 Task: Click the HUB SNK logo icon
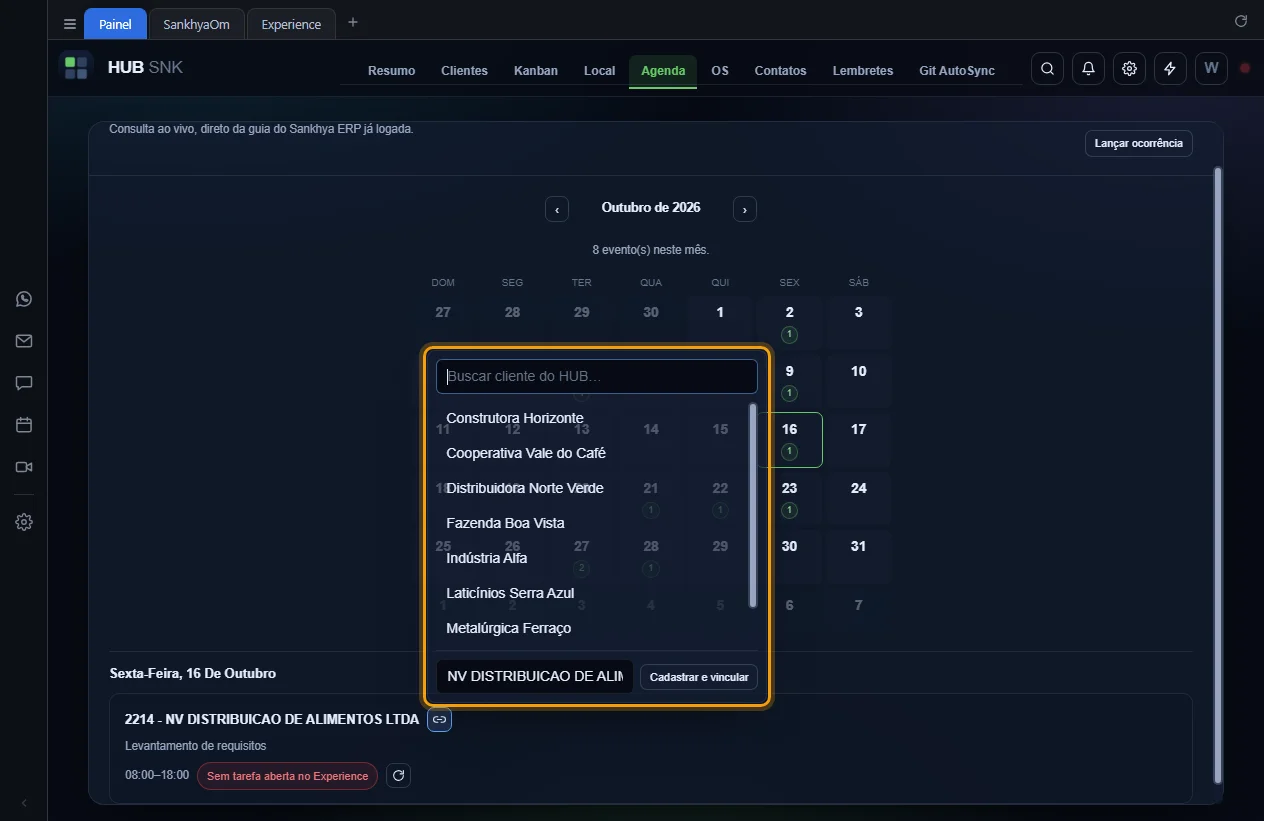[76, 68]
